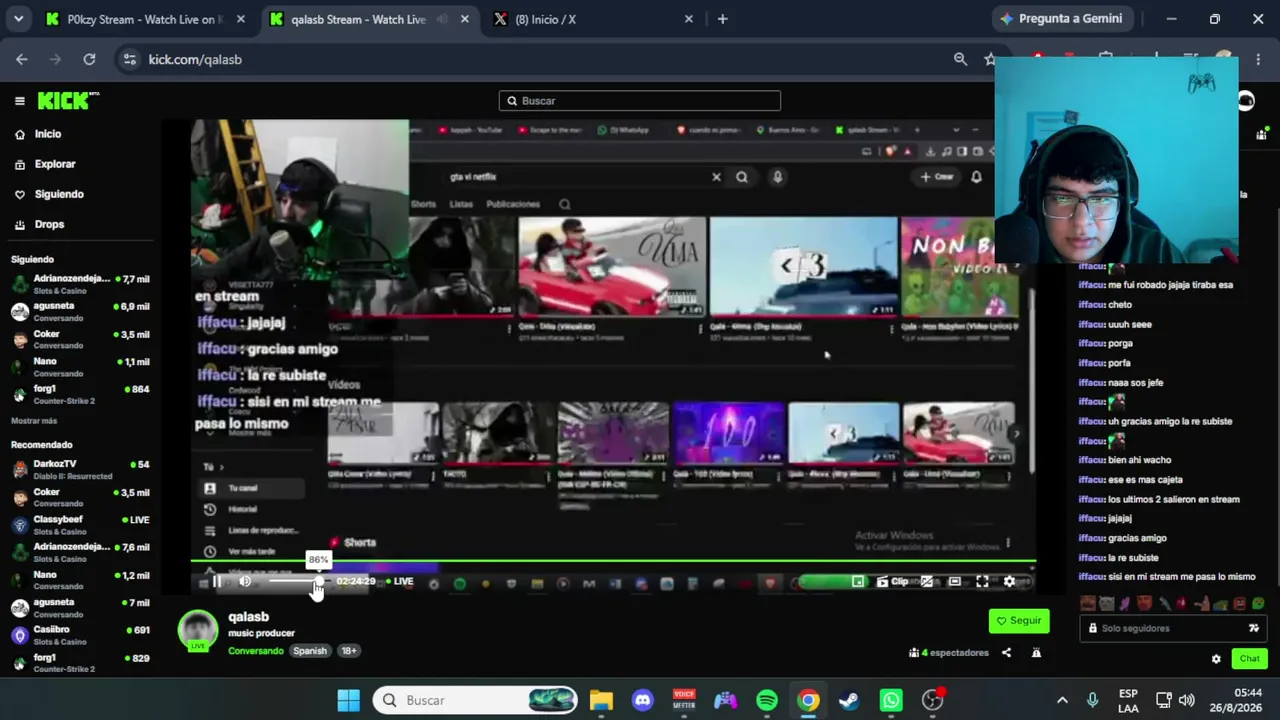Viewport: 1280px width, 720px height.
Task: Open network settings in system tray
Action: coord(1164,700)
